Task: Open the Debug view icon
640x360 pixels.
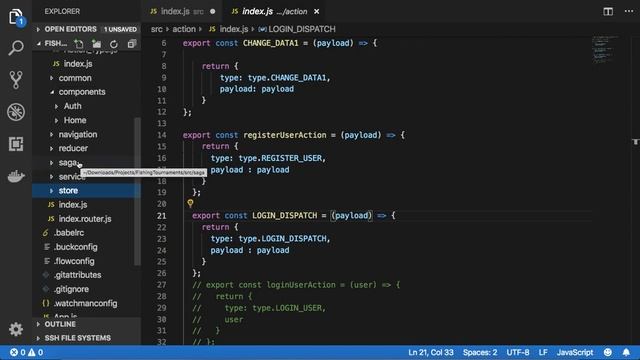Action: [x=16, y=112]
